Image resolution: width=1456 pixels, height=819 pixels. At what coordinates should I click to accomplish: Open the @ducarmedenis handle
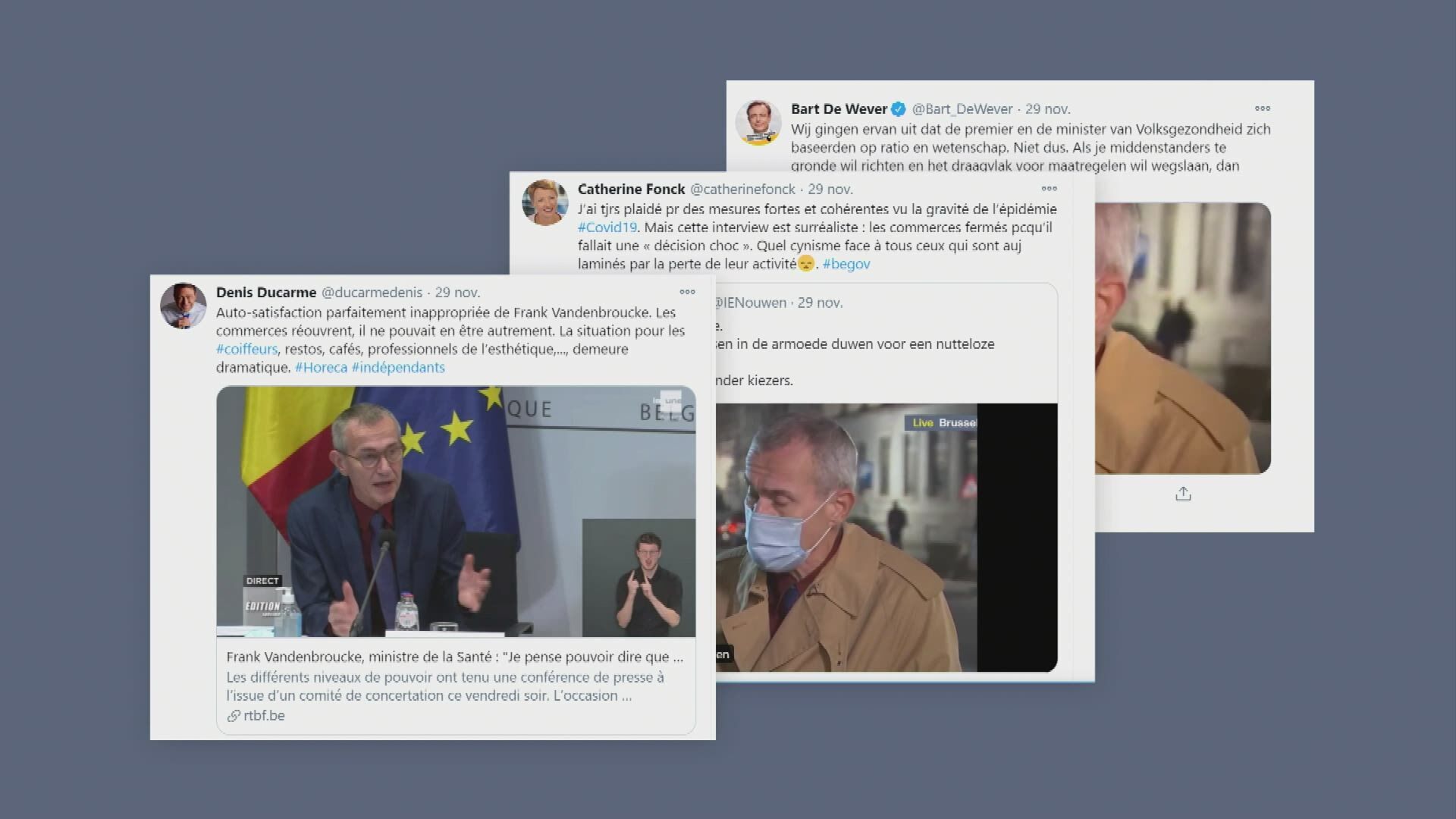pyautogui.click(x=372, y=293)
